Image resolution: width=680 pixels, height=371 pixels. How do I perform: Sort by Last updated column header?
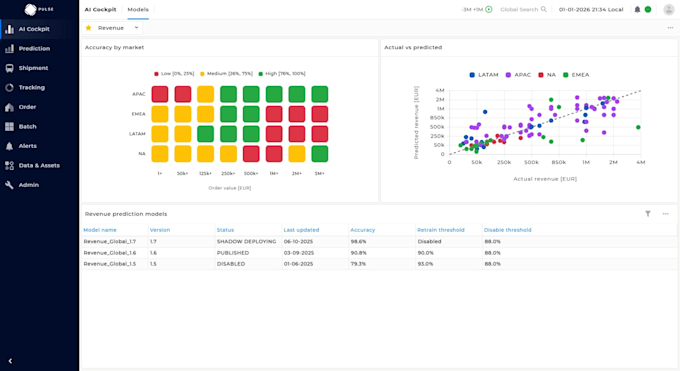point(301,230)
